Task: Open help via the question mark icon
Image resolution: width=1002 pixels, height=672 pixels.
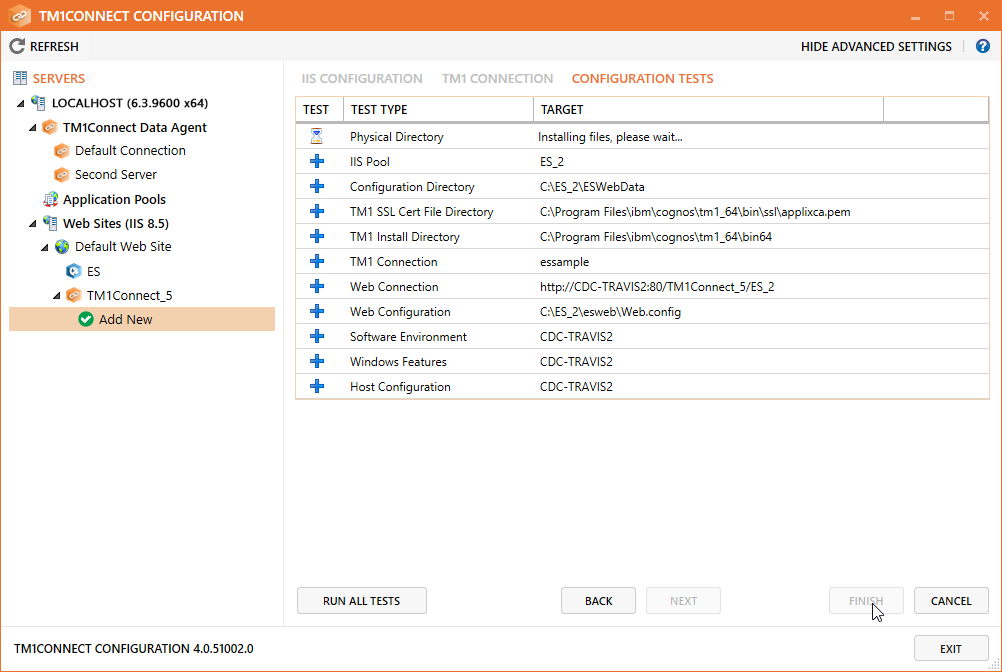Action: pyautogui.click(x=983, y=46)
